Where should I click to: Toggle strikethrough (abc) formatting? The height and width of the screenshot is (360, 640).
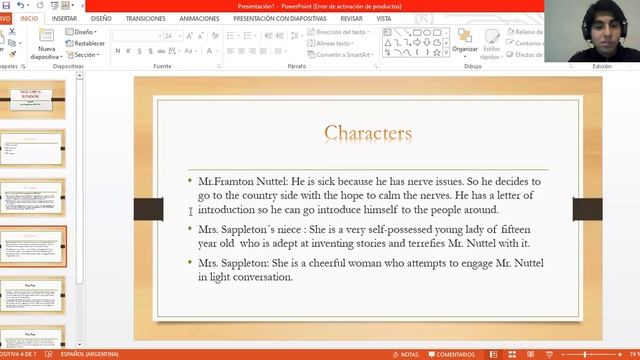tap(161, 51)
